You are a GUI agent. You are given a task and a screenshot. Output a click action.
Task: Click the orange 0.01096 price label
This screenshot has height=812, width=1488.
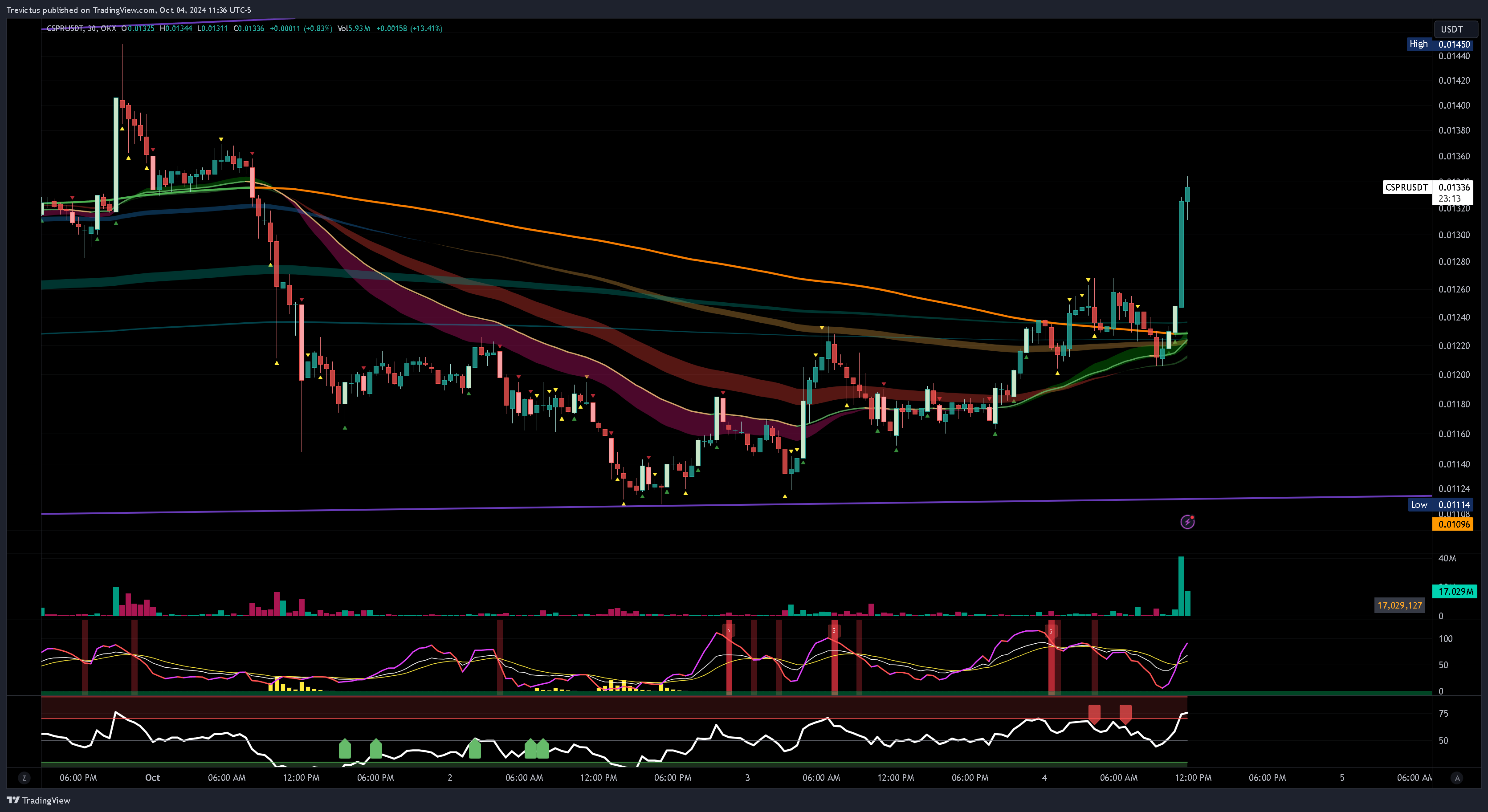click(x=1453, y=524)
